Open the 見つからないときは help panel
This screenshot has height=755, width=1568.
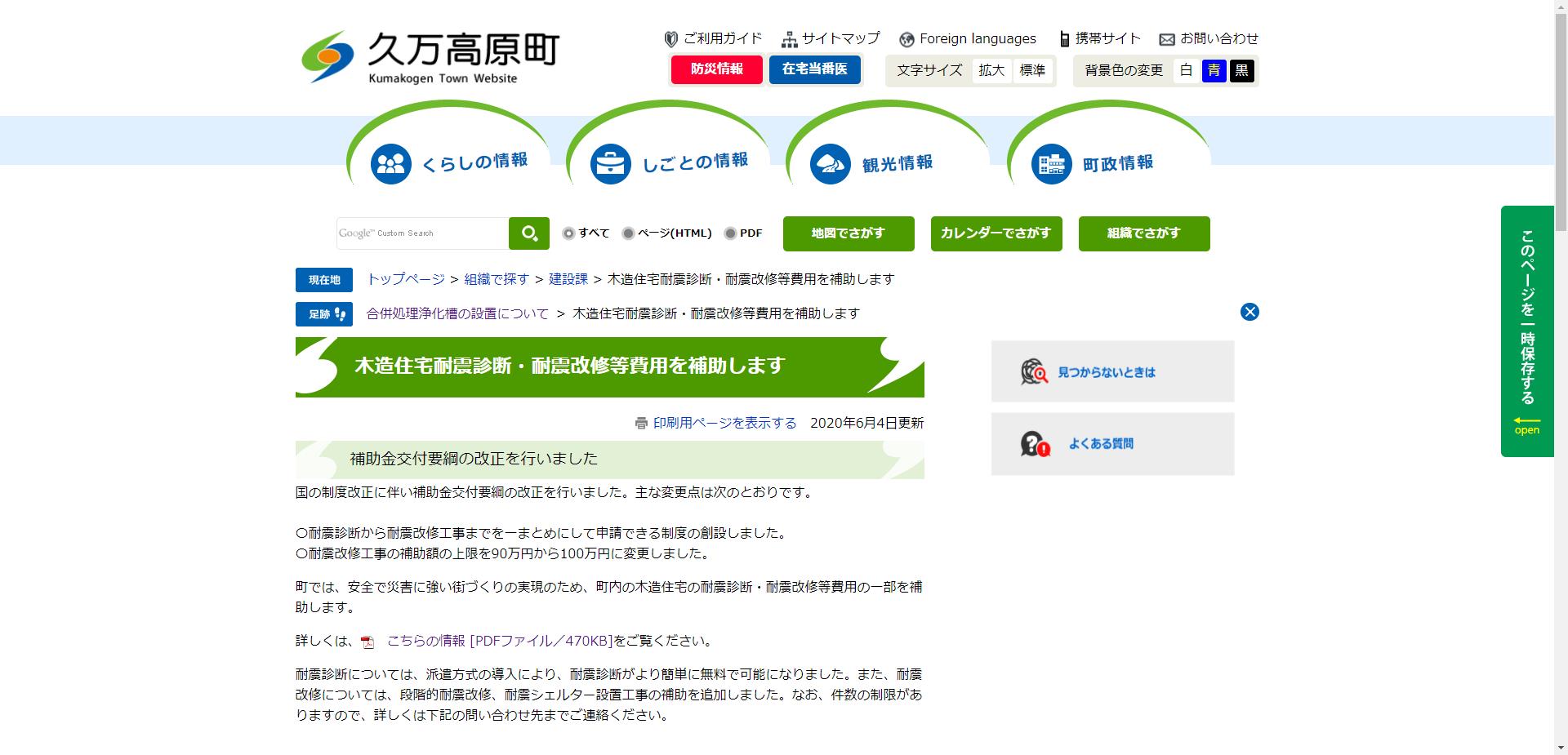1111,371
